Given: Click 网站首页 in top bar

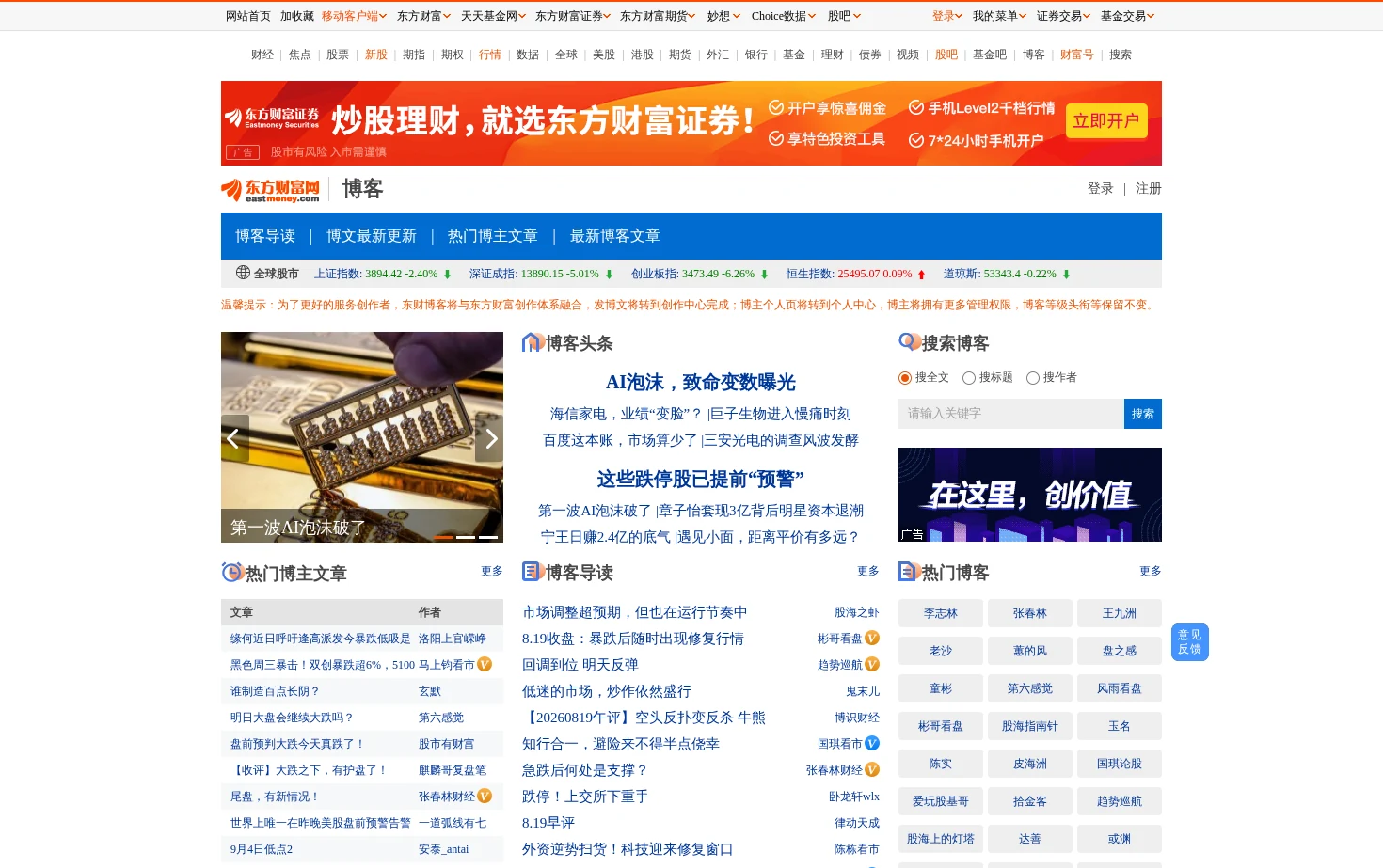Looking at the screenshot, I should pos(248,16).
